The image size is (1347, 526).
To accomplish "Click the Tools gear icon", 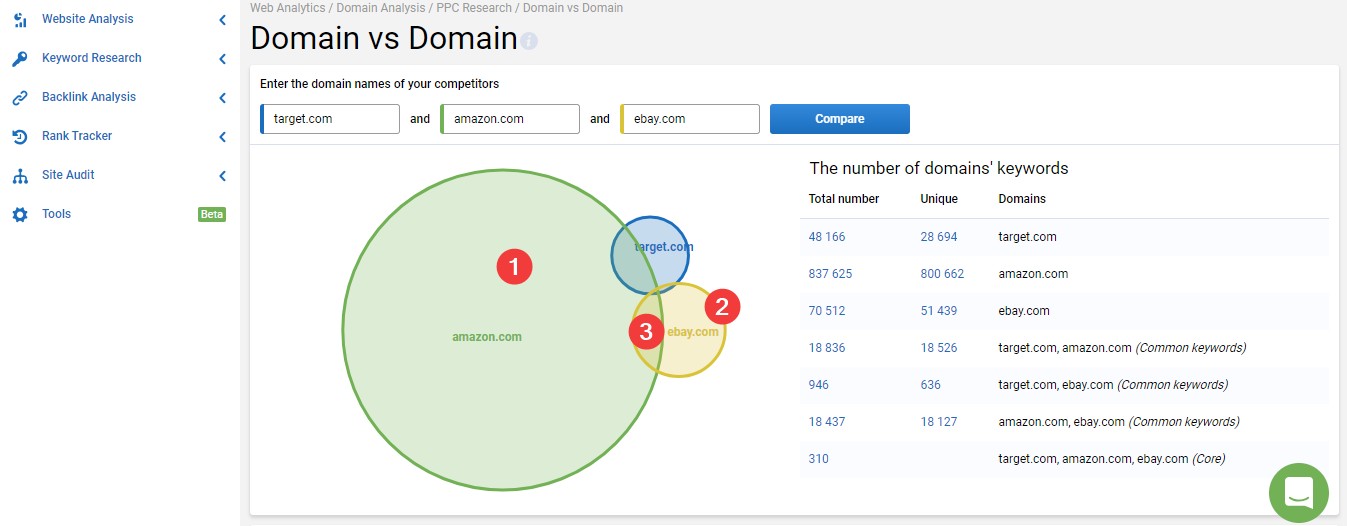I will [20, 215].
